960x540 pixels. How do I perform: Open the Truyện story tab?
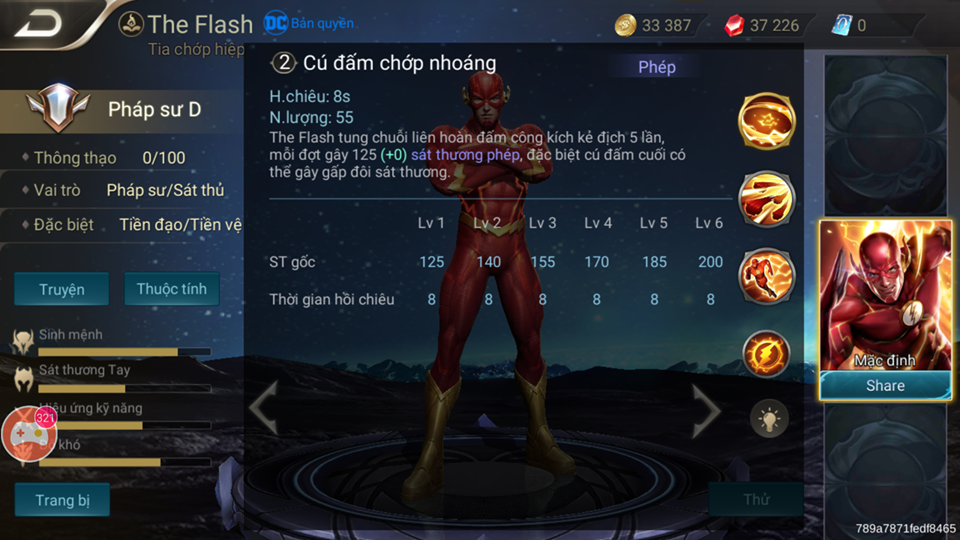pos(62,289)
